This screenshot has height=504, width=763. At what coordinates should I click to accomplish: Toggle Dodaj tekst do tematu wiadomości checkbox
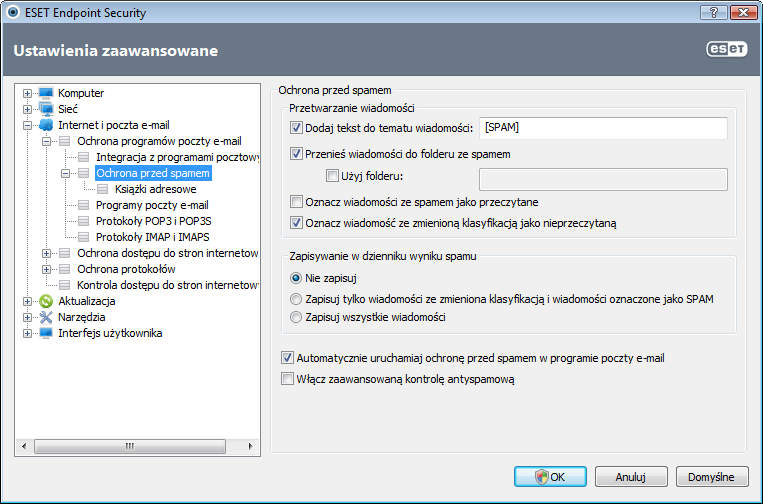(296, 128)
